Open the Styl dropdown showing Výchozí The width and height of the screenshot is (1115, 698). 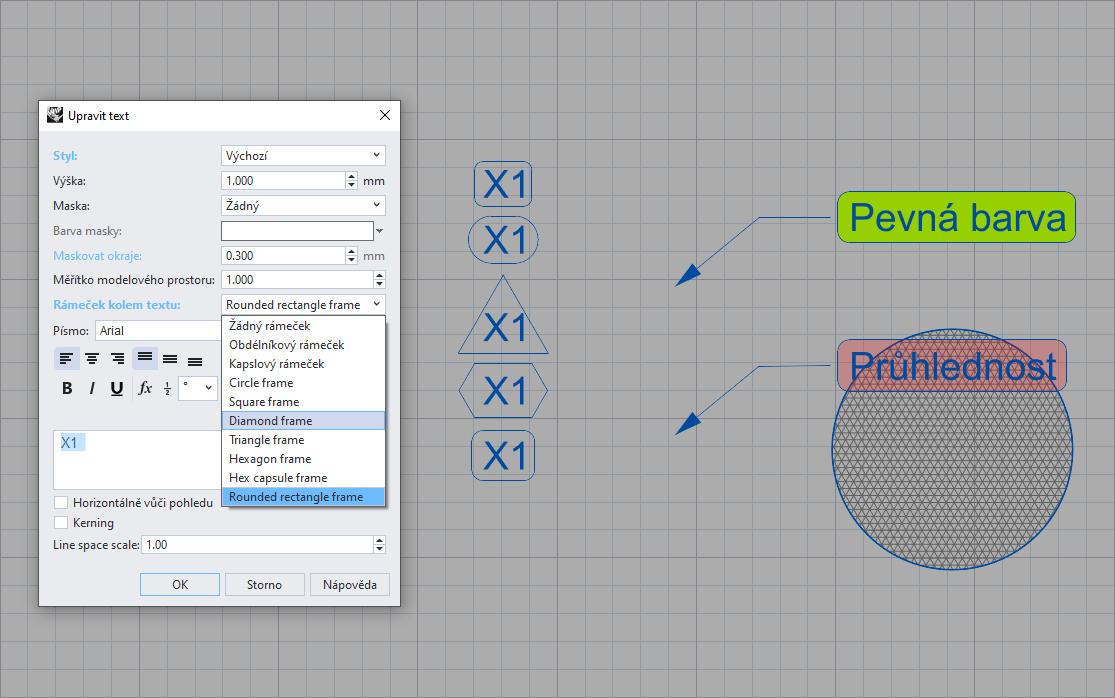[x=302, y=155]
